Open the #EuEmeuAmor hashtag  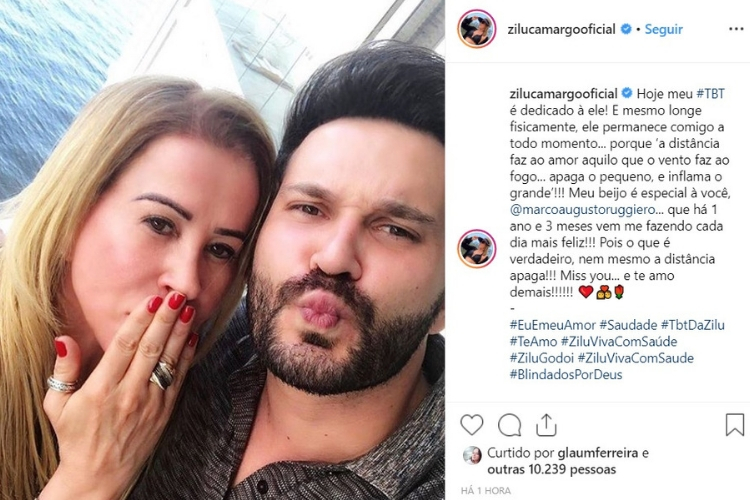point(552,325)
